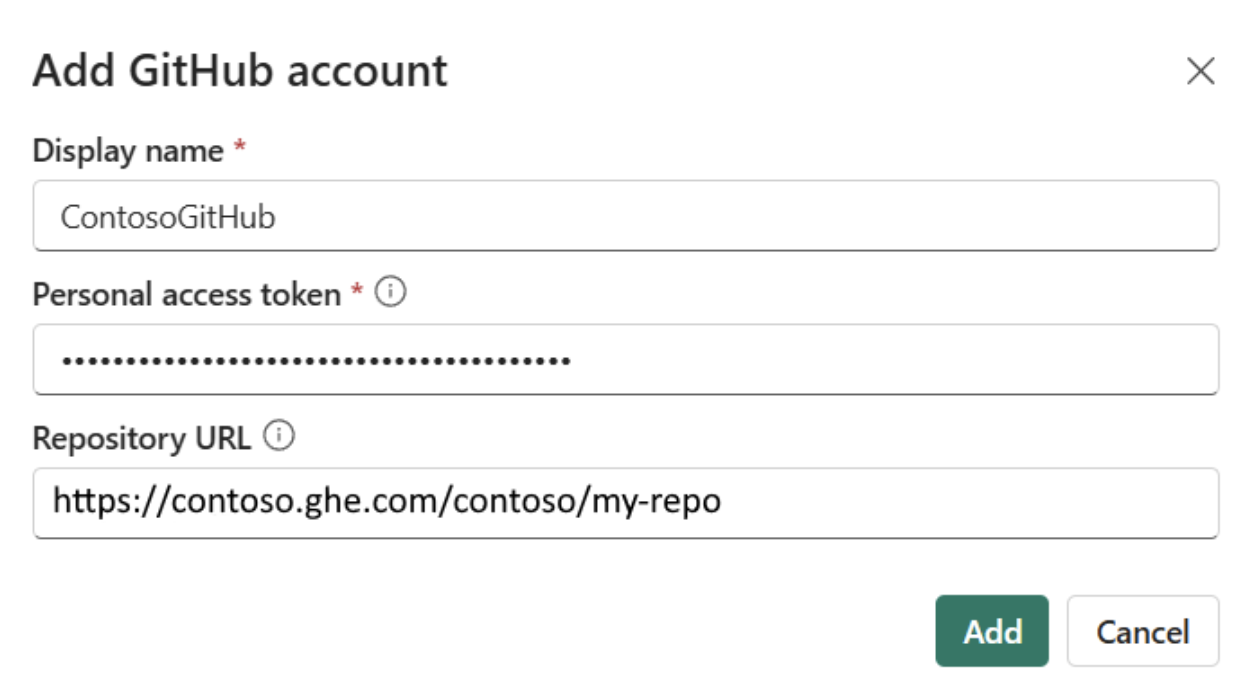1238x686 pixels.
Task: Click the red asterisk beside Display name
Action: pyautogui.click(x=239, y=148)
